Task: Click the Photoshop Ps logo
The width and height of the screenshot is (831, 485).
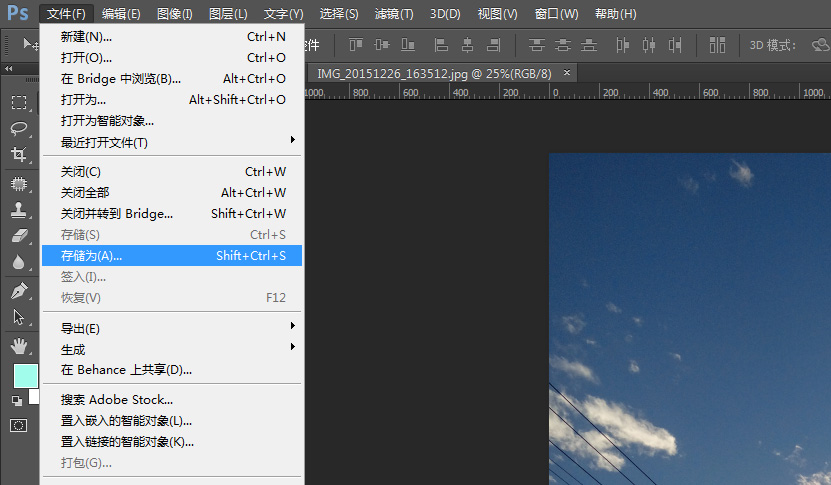Action: pyautogui.click(x=17, y=12)
